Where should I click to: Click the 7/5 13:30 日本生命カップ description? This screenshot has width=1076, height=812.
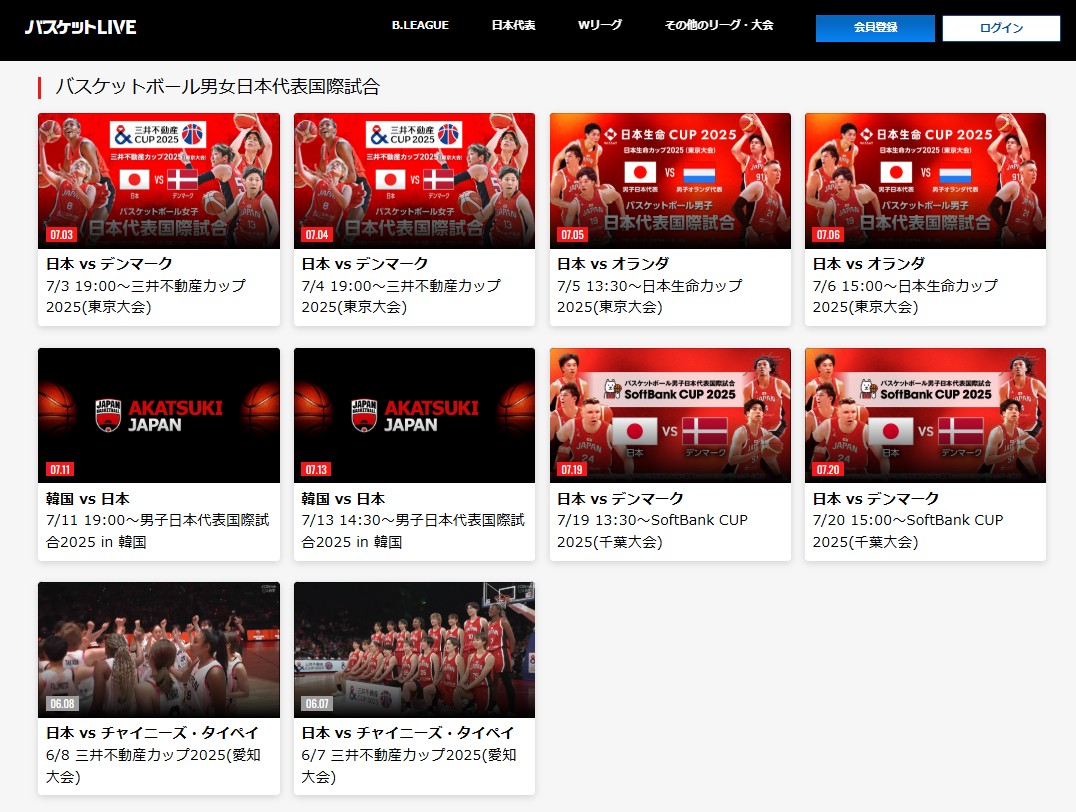click(650, 297)
